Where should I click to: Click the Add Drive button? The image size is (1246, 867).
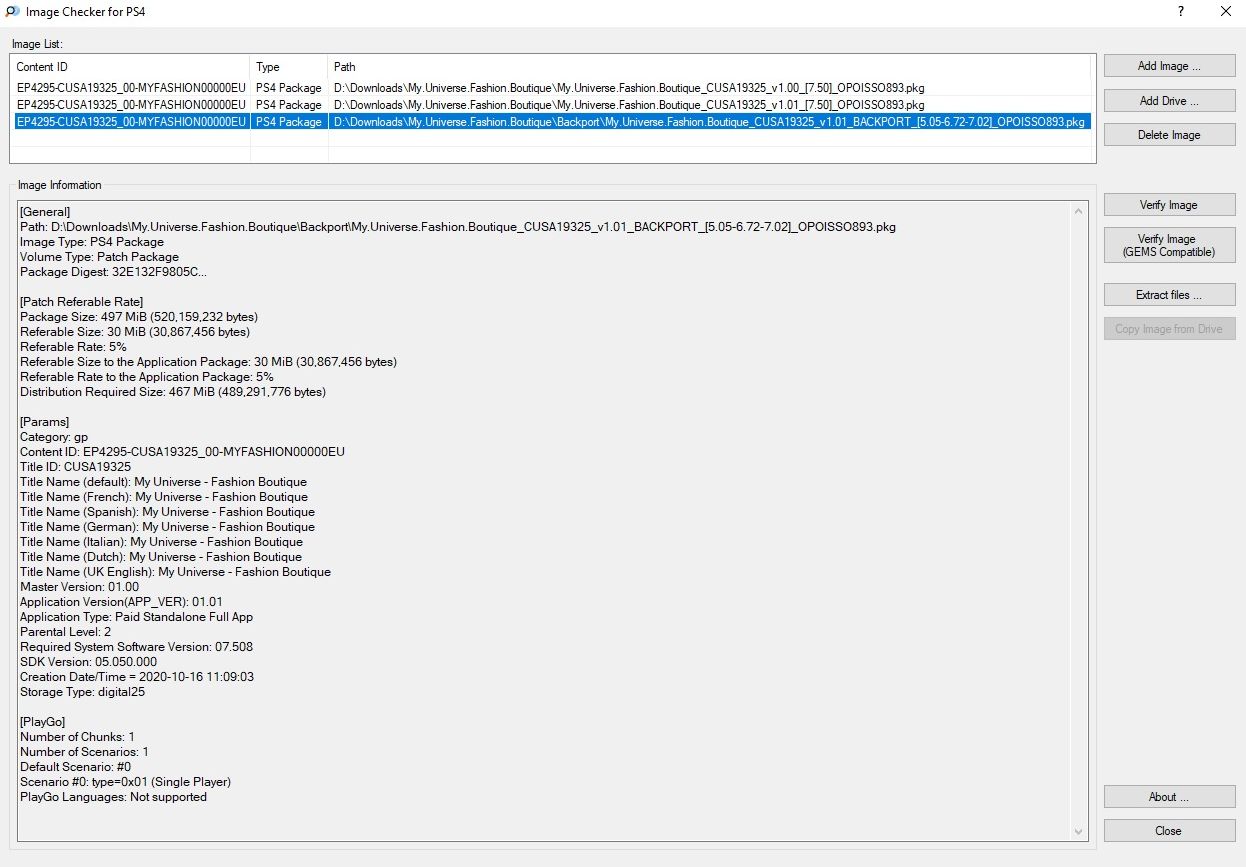tap(1169, 100)
